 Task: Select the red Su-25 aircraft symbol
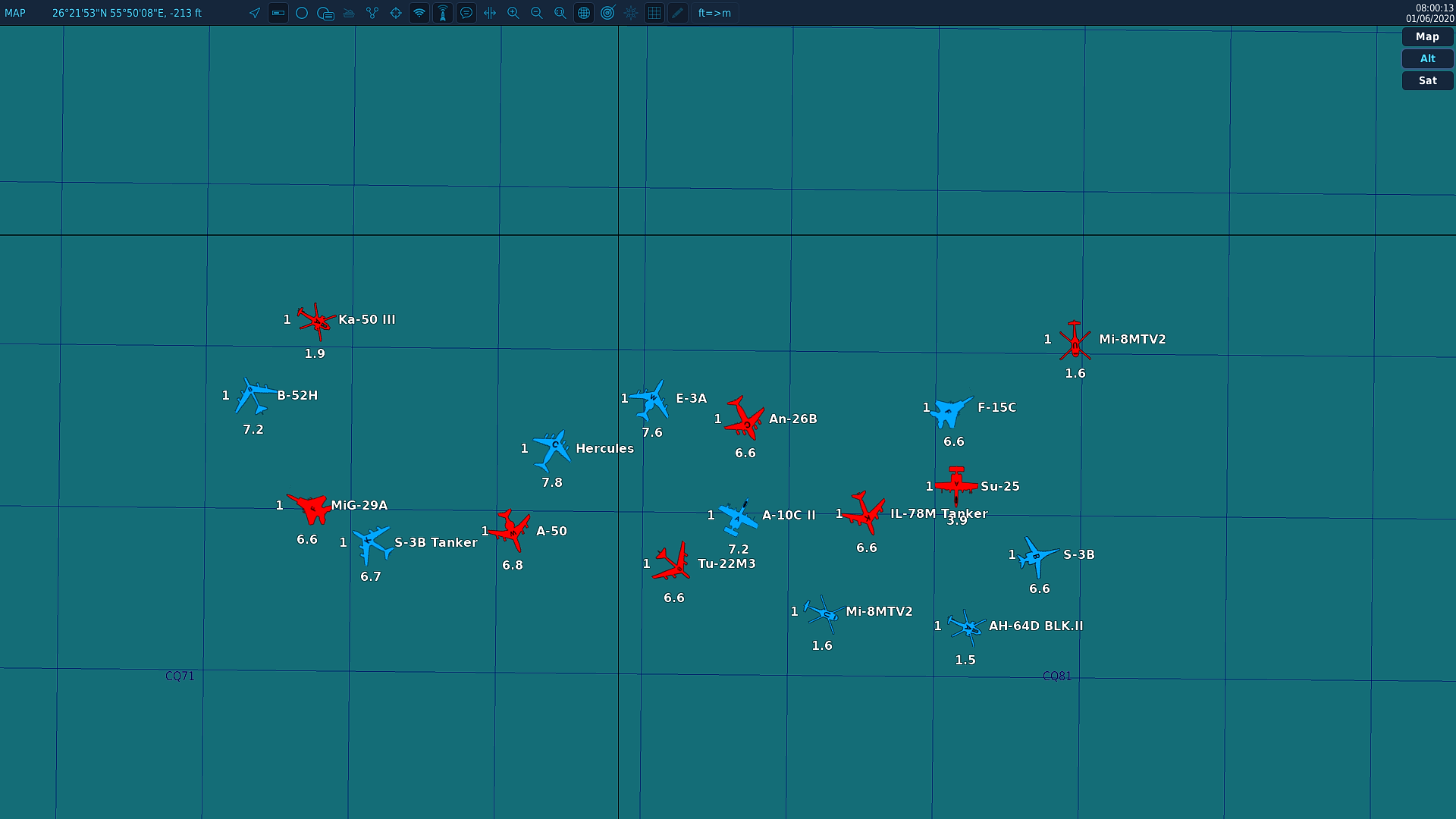coord(956,484)
